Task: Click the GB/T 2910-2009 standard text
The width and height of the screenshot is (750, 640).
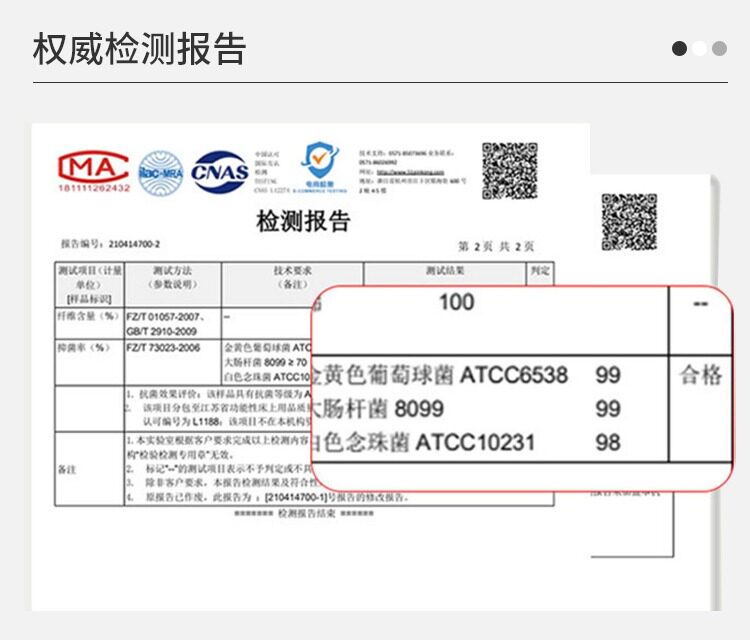Action: coord(162,331)
